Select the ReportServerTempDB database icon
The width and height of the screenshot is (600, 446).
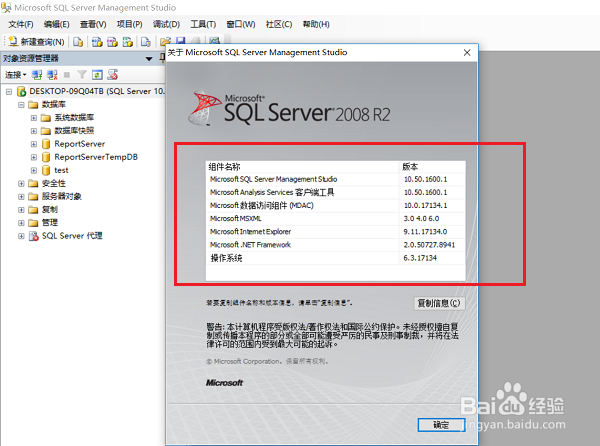coord(46,157)
